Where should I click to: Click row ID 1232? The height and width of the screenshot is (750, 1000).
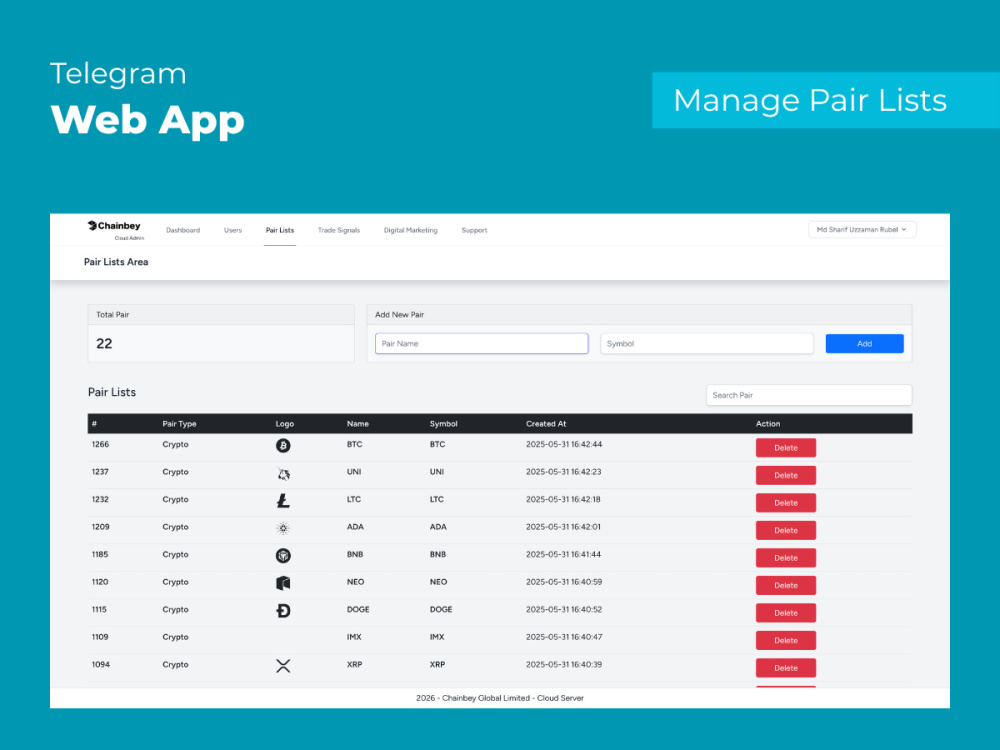(100, 499)
